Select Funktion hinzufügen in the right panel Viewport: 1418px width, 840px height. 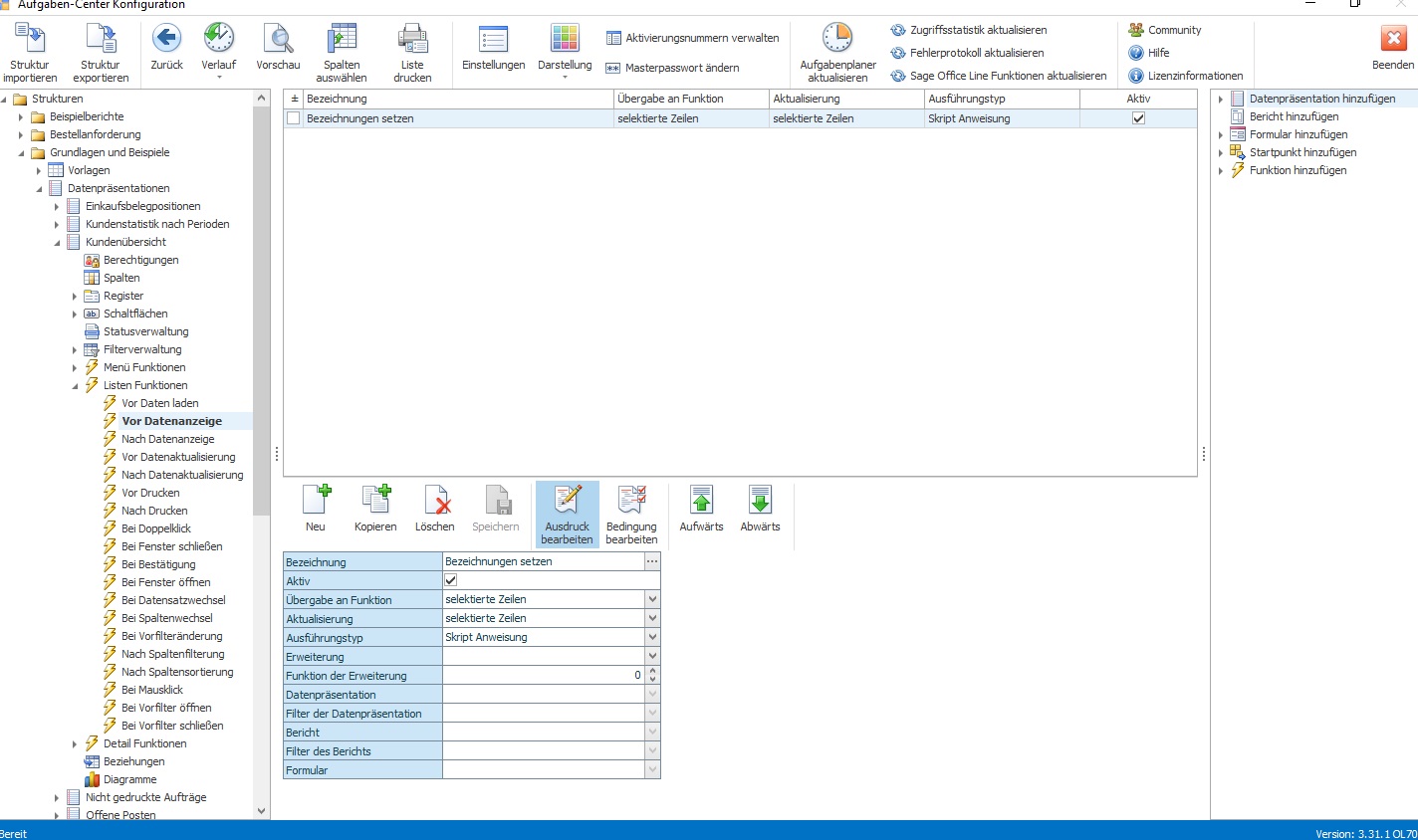(x=1298, y=170)
